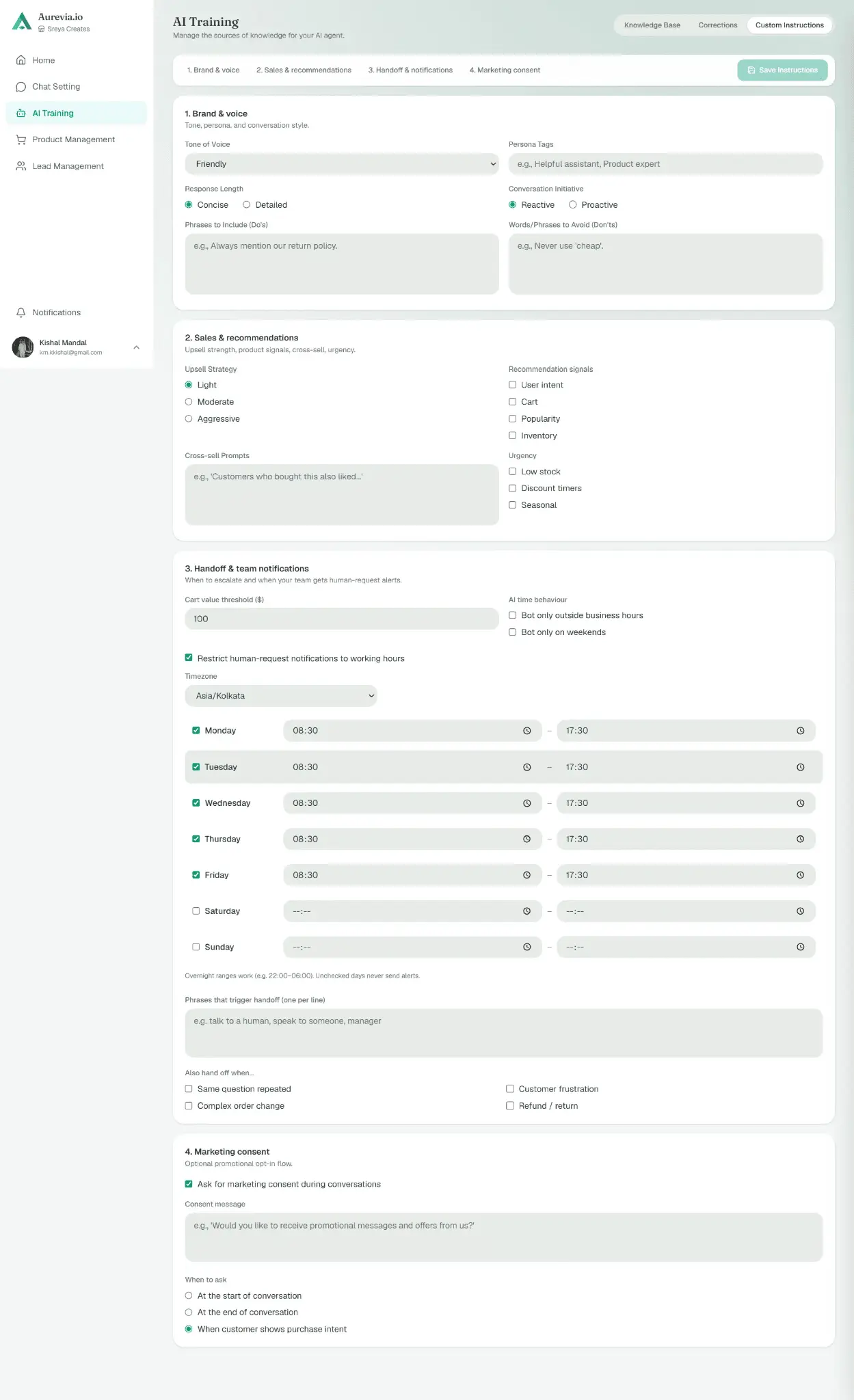Click the Phrases to Include text area
Screen dimensions: 854x1400
point(342,264)
